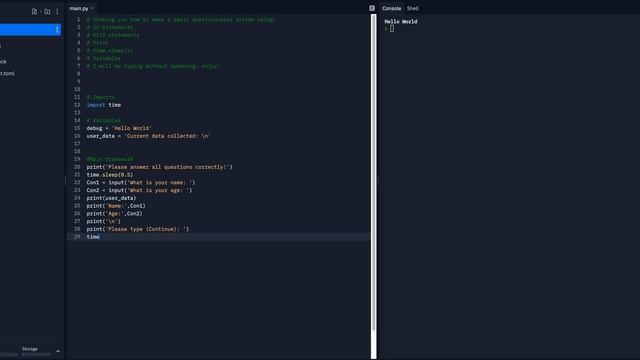The width and height of the screenshot is (640, 360).
Task: Click the '#Main framework' comment on line 19
Action: pyautogui.click(x=110, y=159)
